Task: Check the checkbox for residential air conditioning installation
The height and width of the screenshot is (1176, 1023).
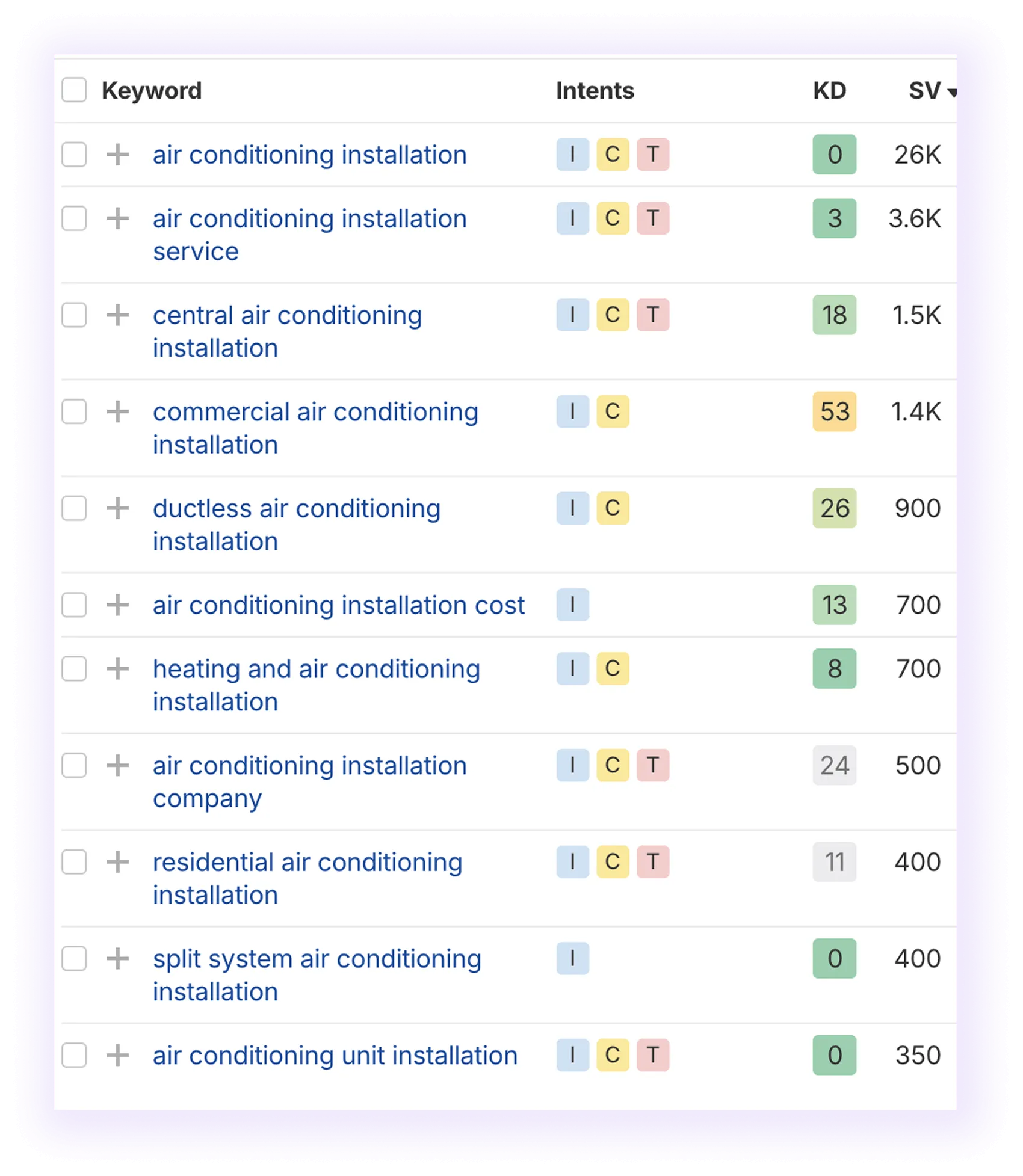Action: (x=73, y=861)
